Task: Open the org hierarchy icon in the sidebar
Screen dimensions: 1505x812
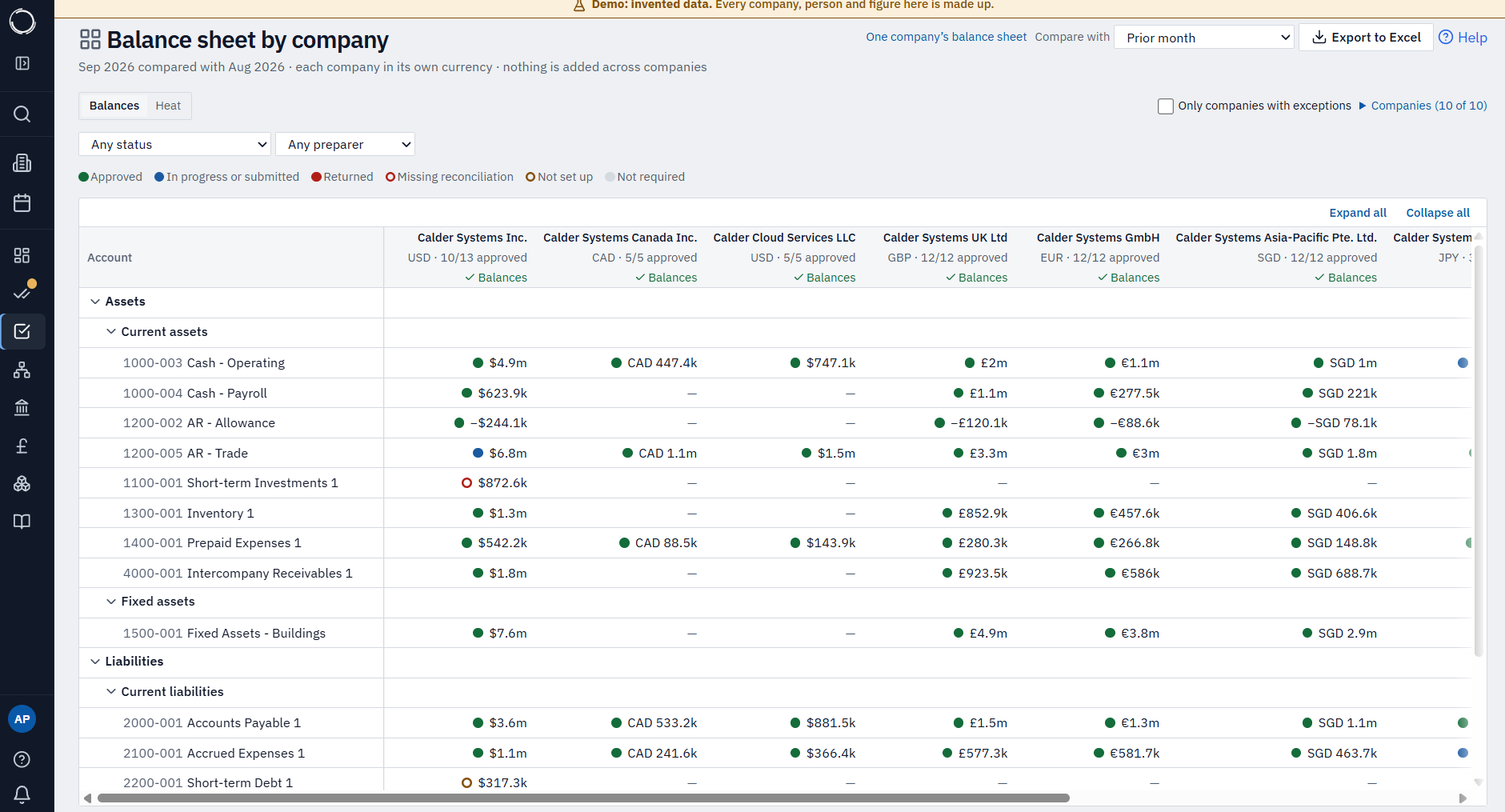Action: coord(22,370)
